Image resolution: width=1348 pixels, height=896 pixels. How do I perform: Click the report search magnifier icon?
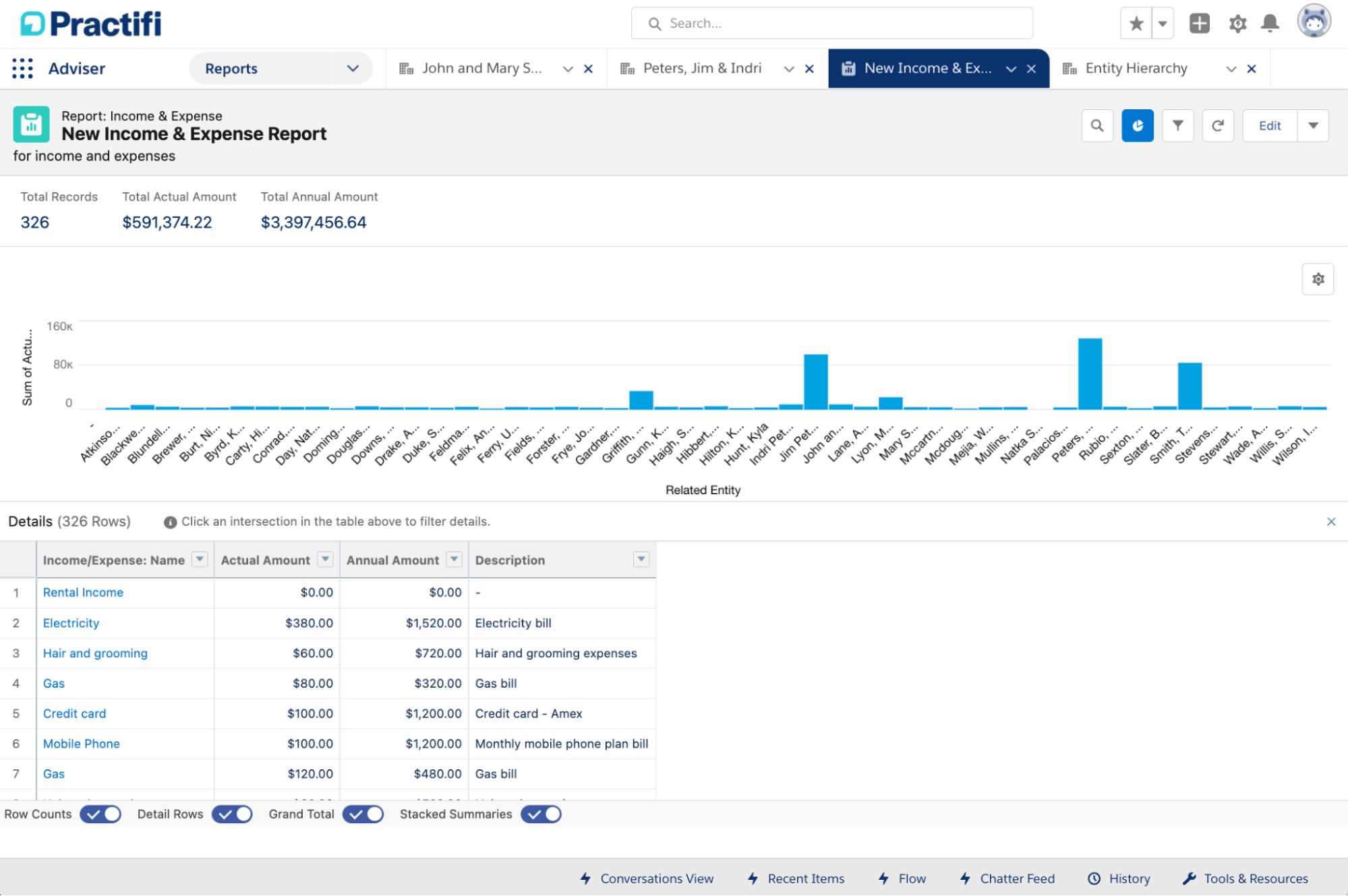[1096, 125]
